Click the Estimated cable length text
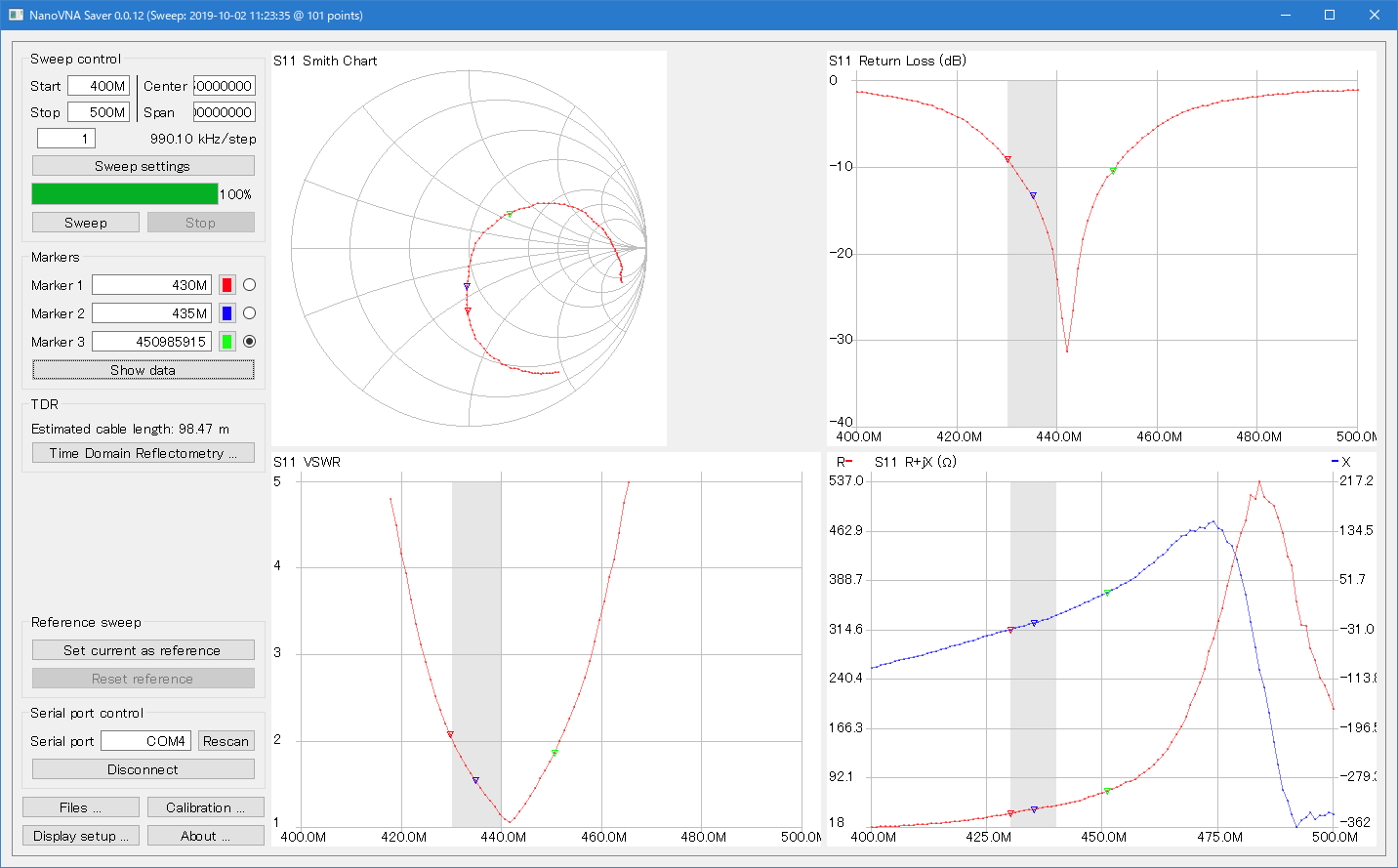Image resolution: width=1398 pixels, height=868 pixels. click(x=131, y=429)
